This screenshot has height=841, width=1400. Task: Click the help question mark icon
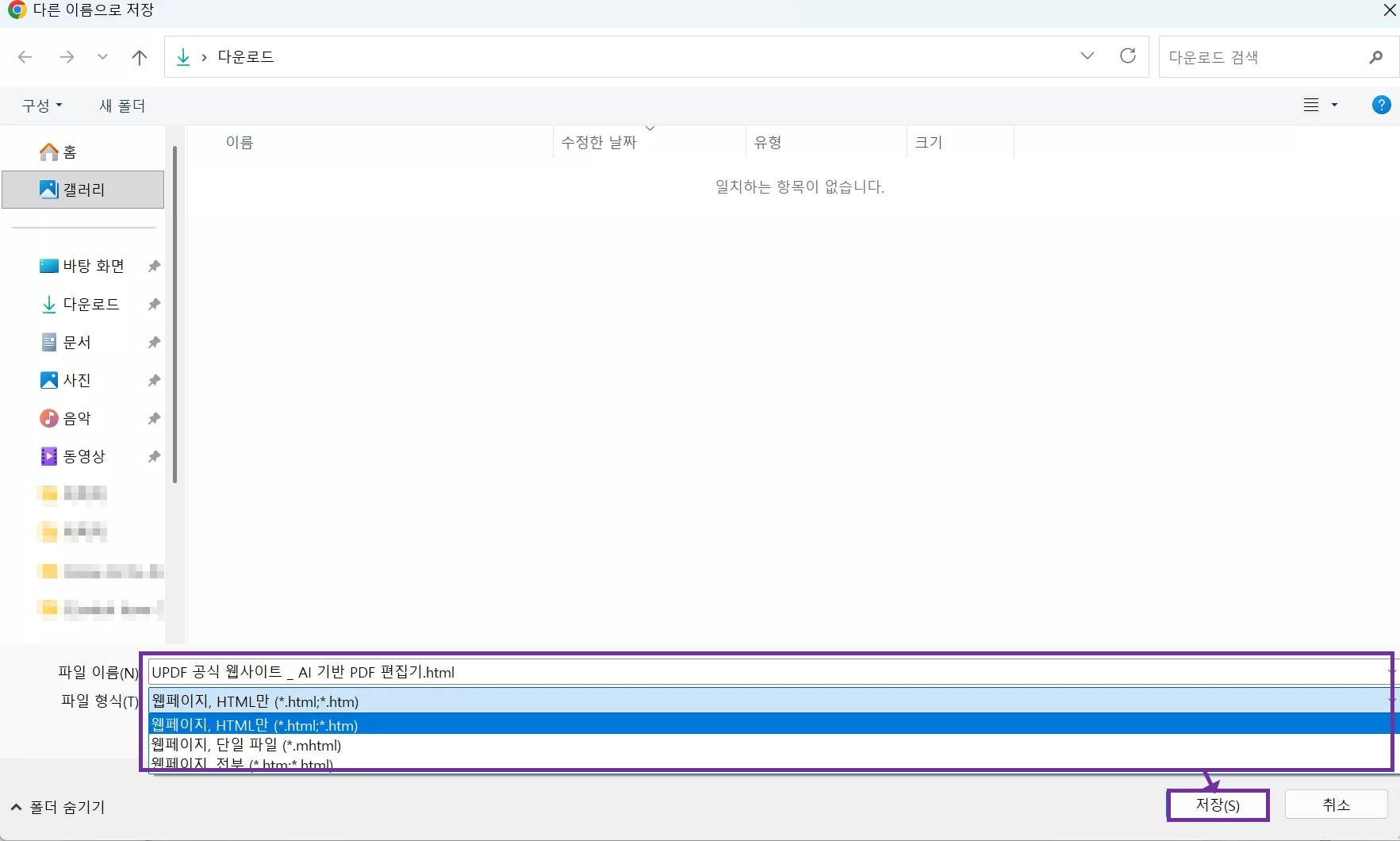pos(1383,105)
